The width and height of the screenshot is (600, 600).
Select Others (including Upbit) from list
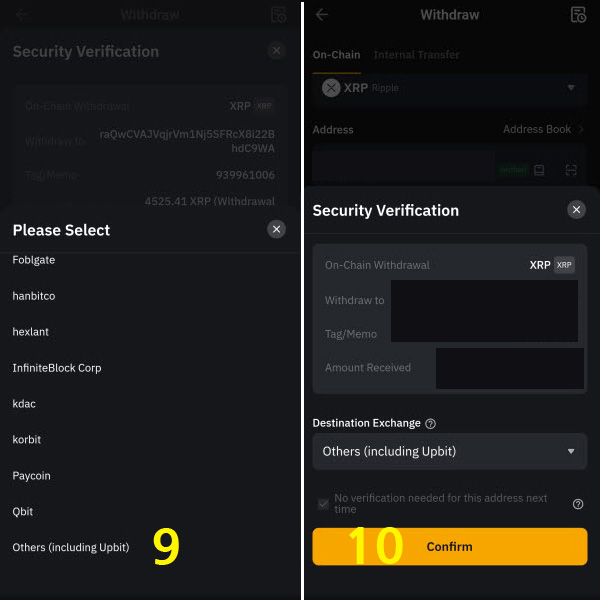(71, 548)
